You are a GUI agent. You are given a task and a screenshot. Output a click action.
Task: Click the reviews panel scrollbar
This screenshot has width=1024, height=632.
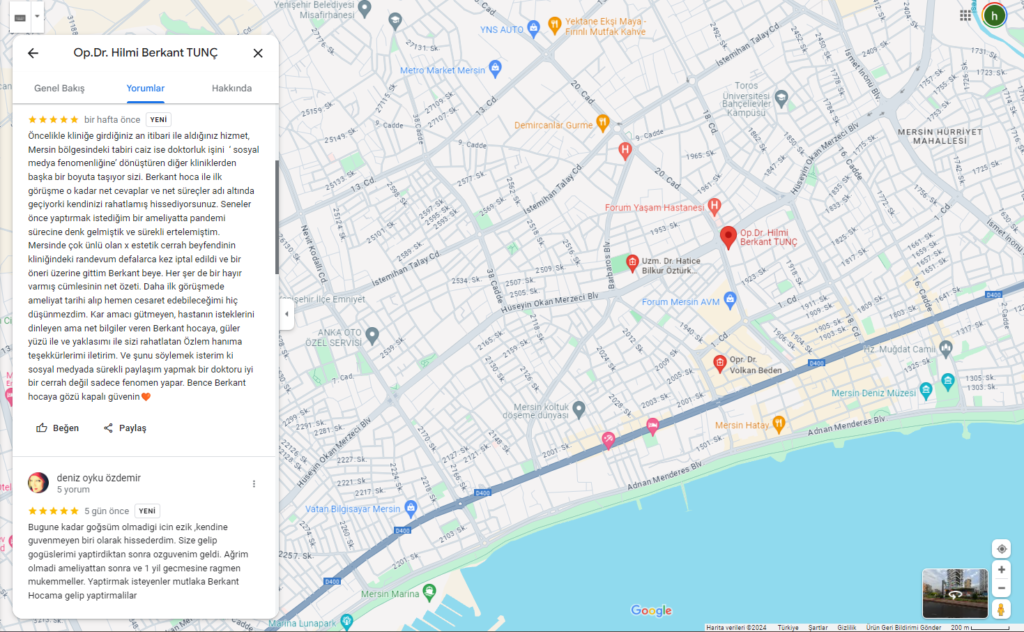[277, 217]
